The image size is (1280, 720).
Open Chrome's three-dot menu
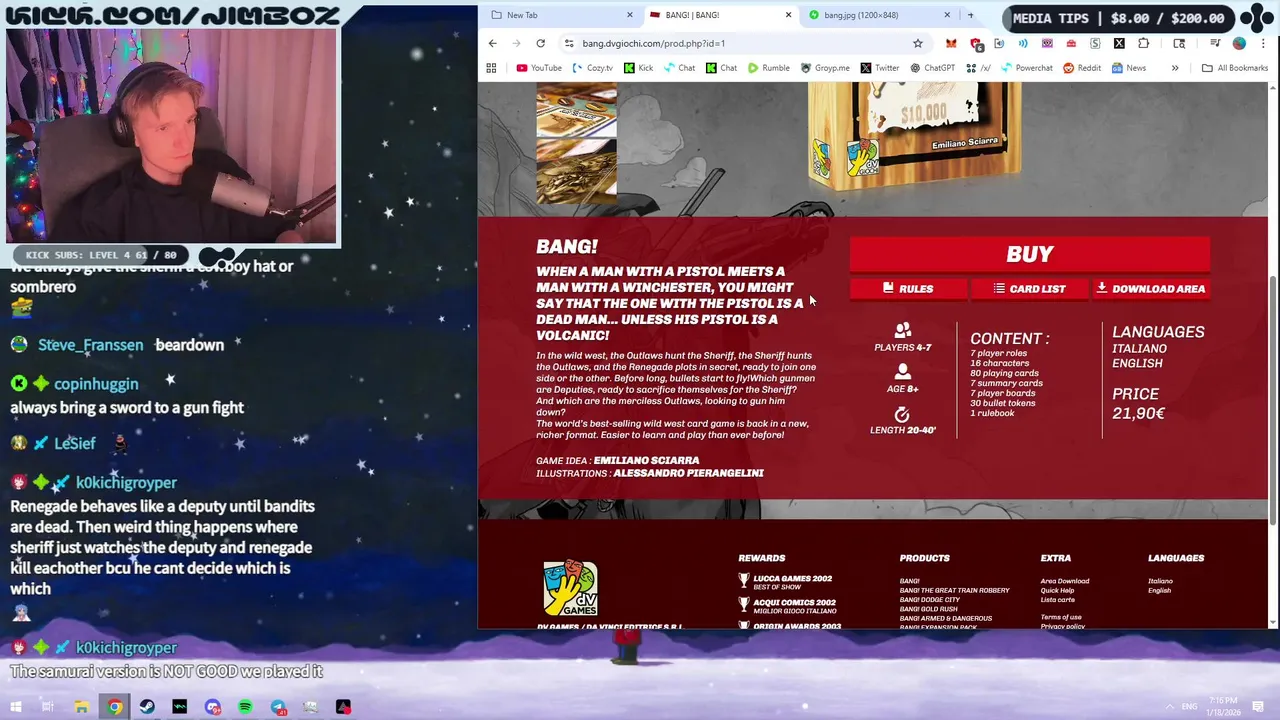[x=1264, y=43]
